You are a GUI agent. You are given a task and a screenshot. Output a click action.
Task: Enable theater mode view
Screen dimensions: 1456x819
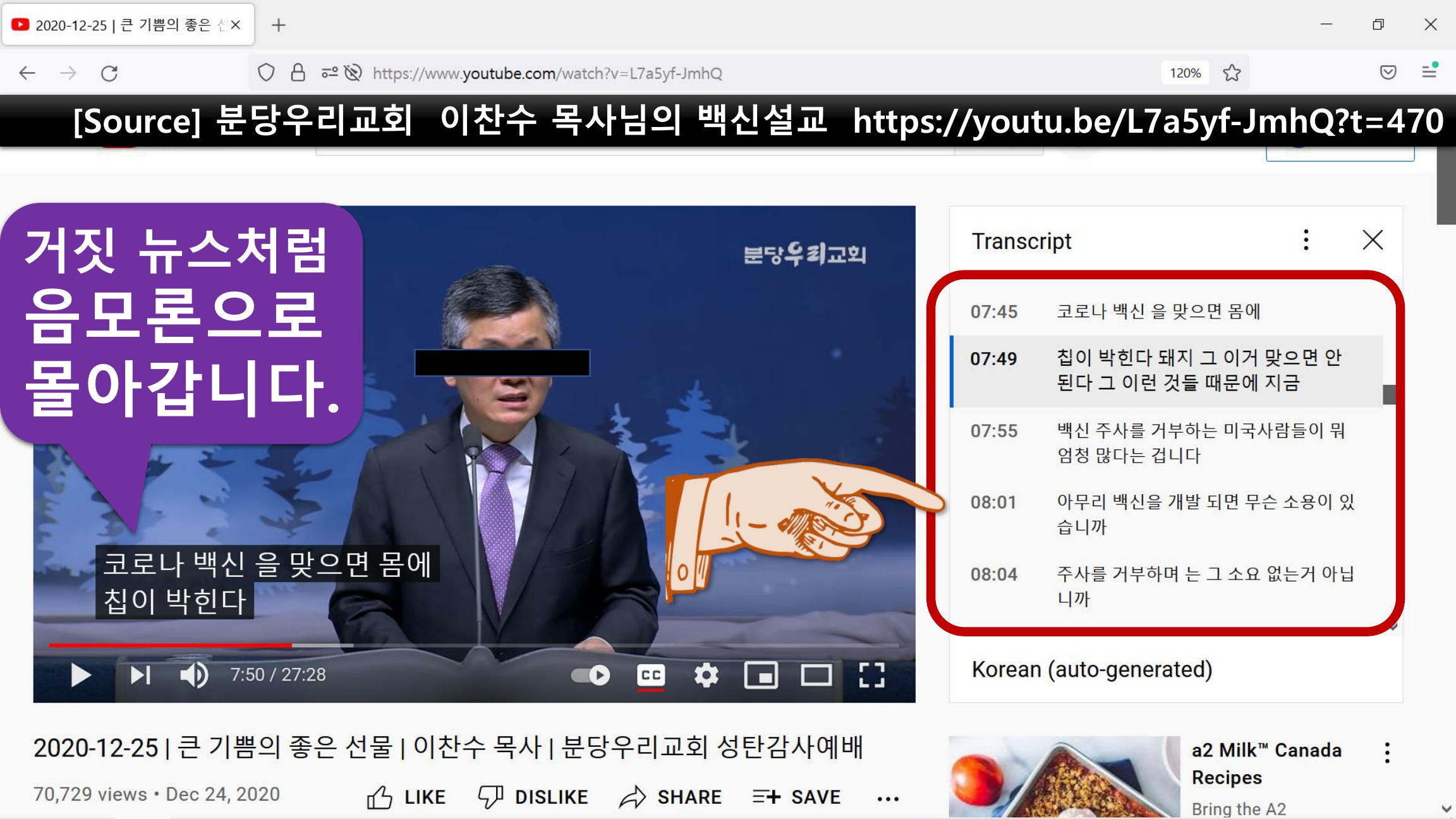point(816,675)
